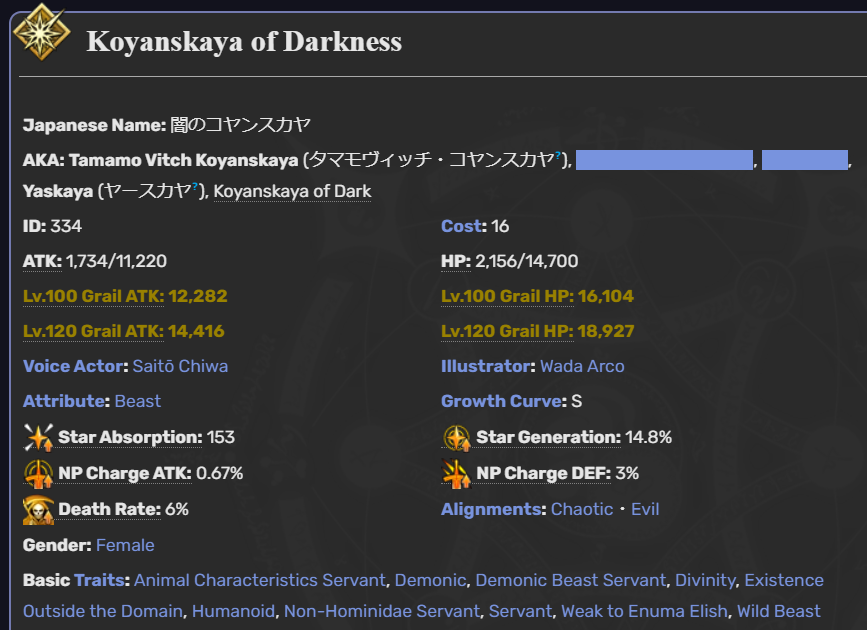
Task: Open Weak to Enuma Elish trait
Action: click(x=644, y=611)
